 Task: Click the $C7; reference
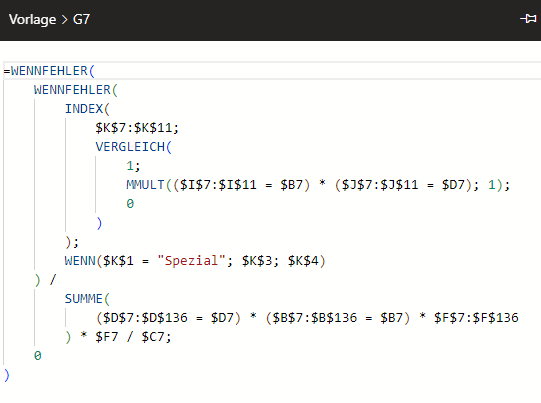click(157, 337)
